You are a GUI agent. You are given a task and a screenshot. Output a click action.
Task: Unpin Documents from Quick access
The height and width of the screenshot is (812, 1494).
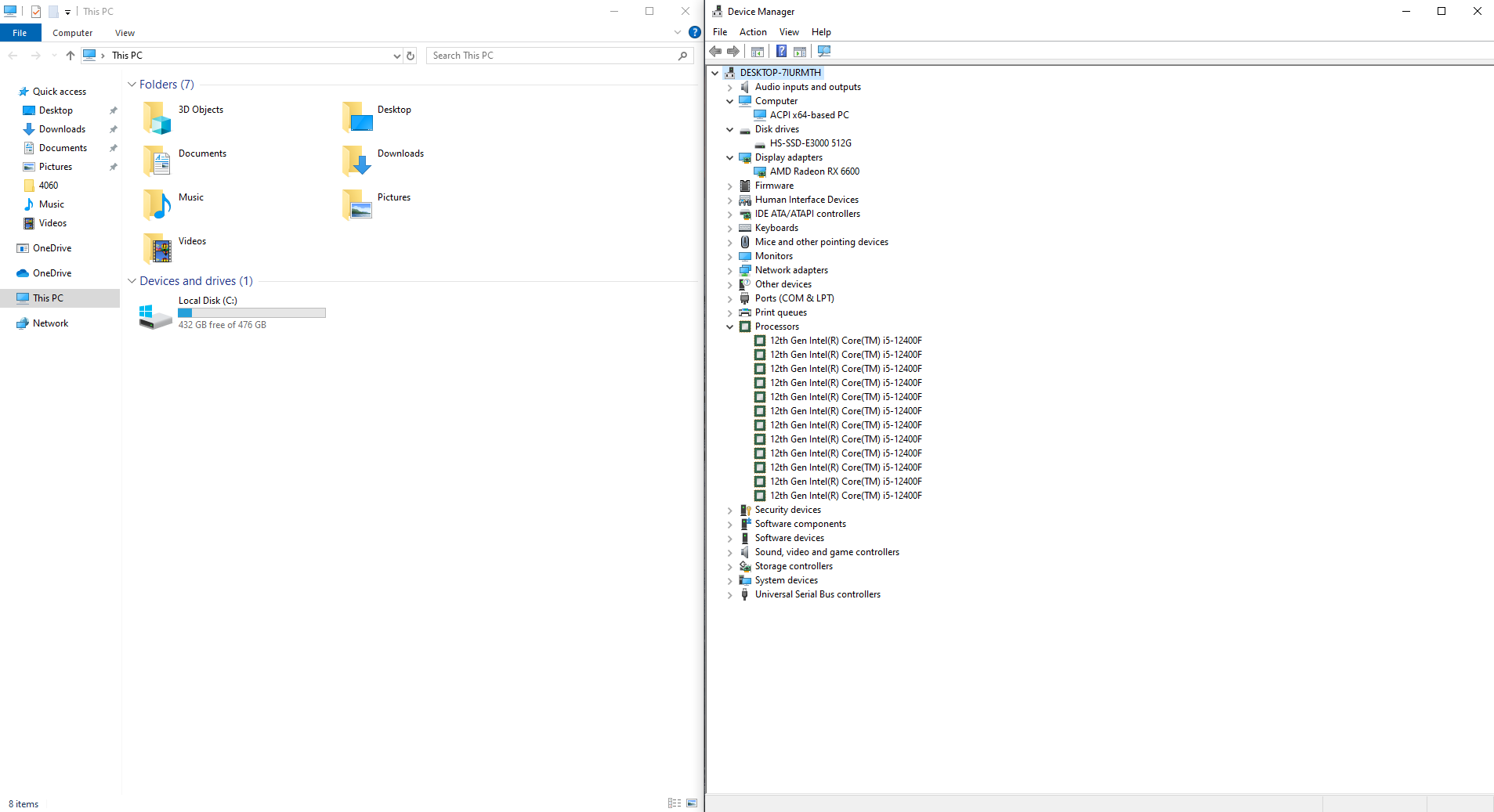click(113, 147)
